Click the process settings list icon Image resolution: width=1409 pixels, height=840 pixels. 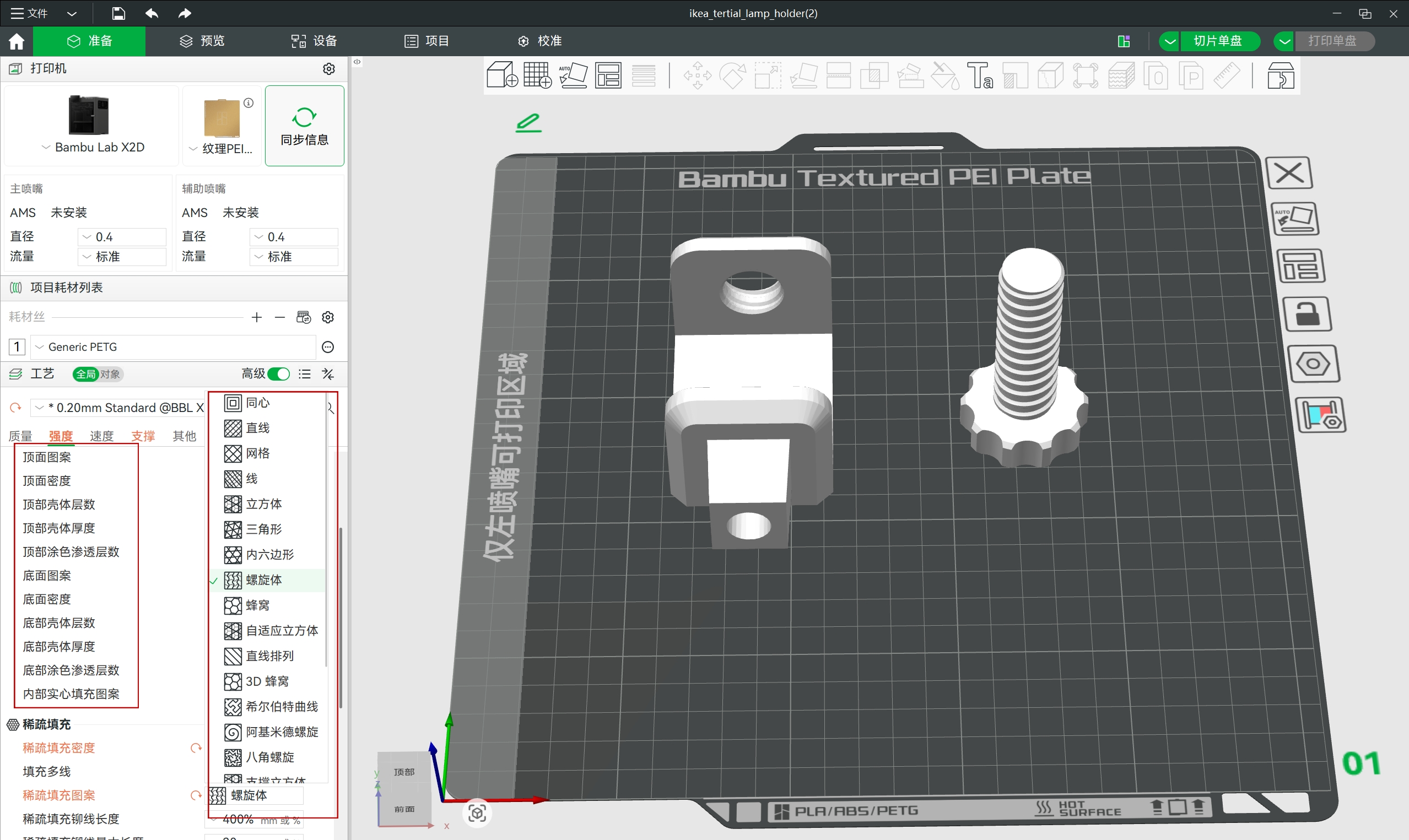305,374
